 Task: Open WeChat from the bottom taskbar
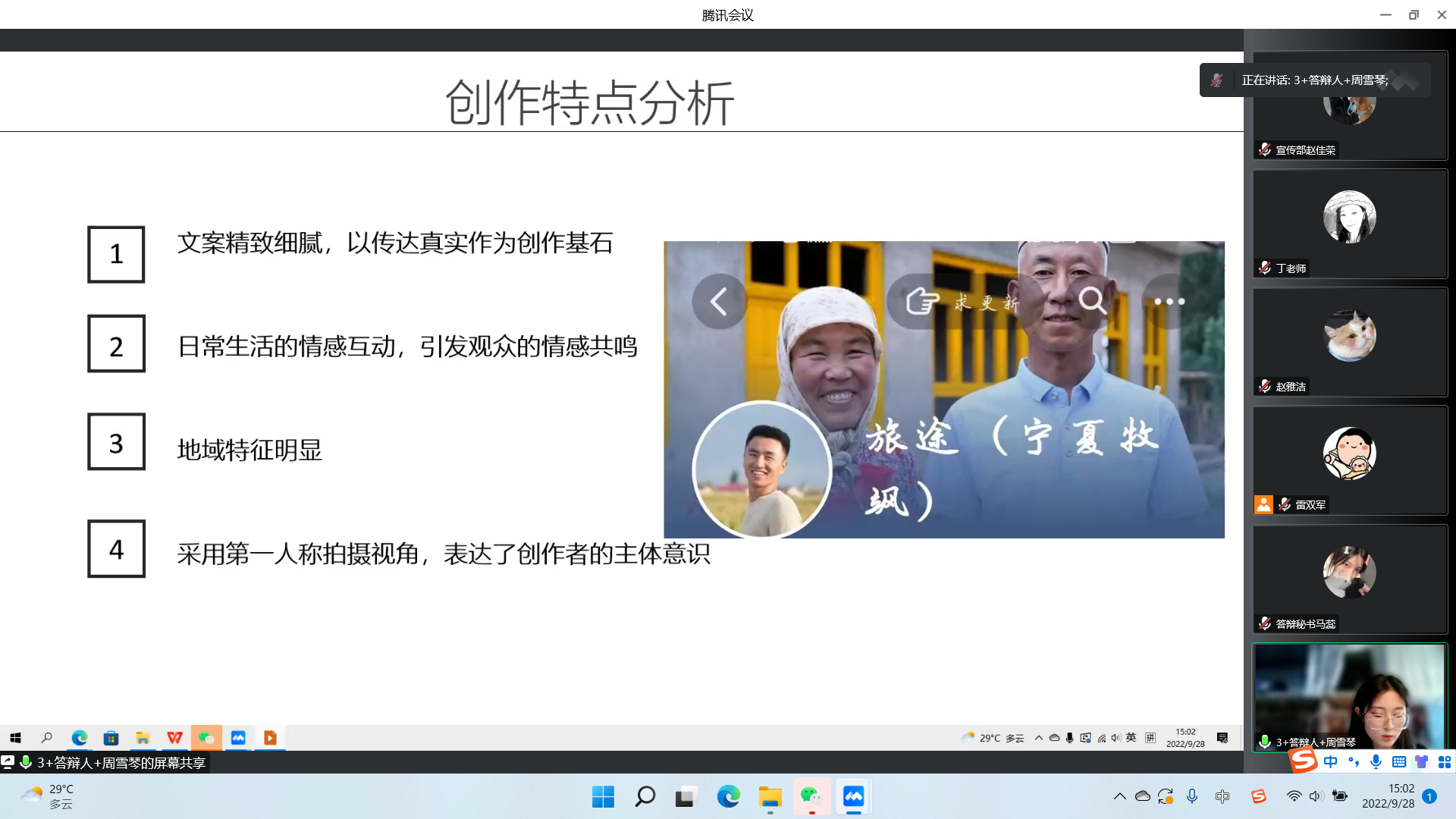click(811, 796)
